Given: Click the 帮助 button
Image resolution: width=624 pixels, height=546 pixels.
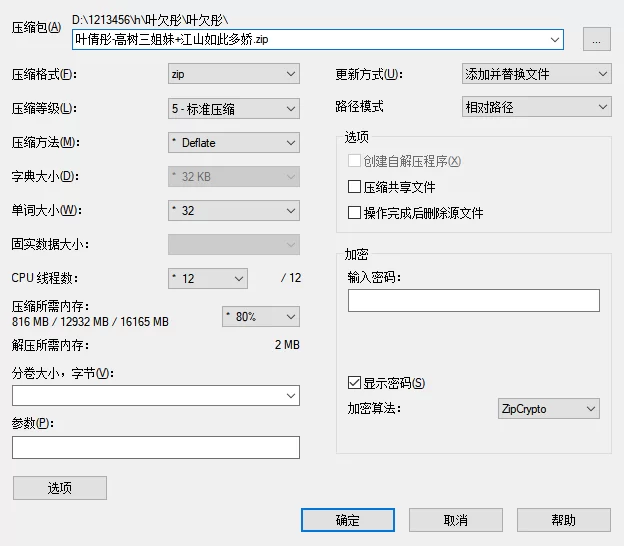Looking at the screenshot, I should [564, 520].
